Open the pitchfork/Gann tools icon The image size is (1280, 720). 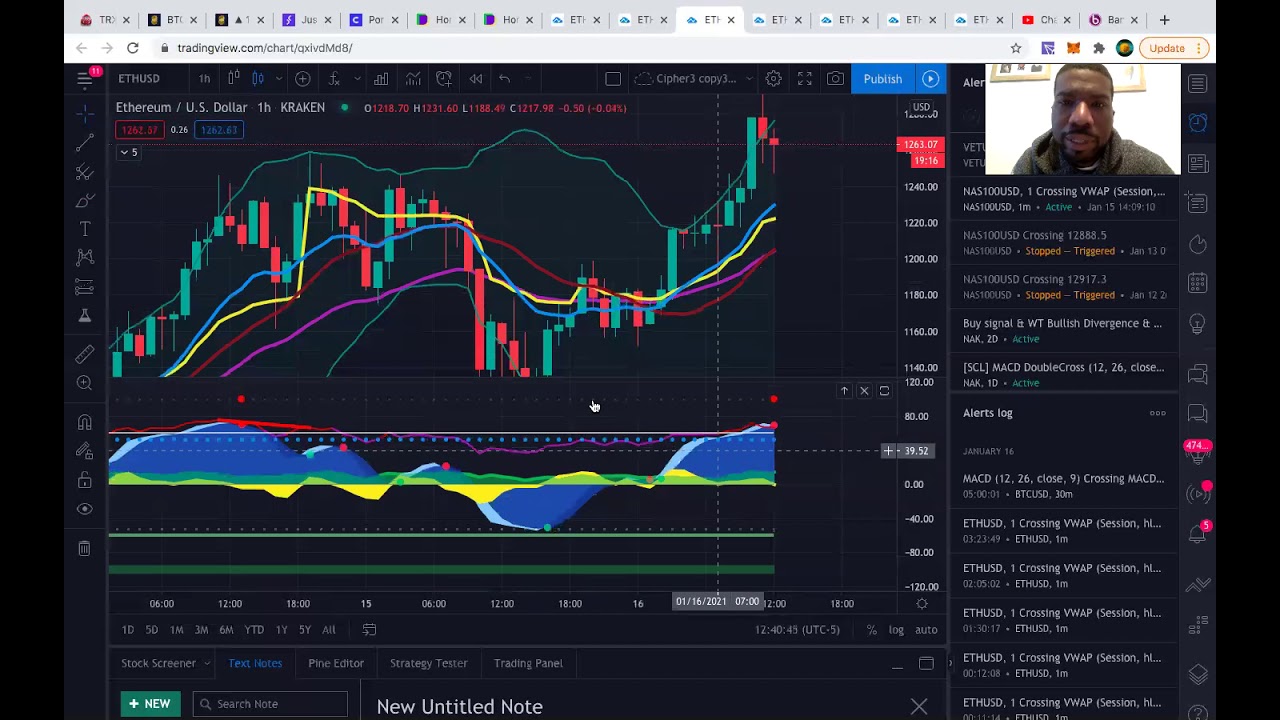(85, 173)
